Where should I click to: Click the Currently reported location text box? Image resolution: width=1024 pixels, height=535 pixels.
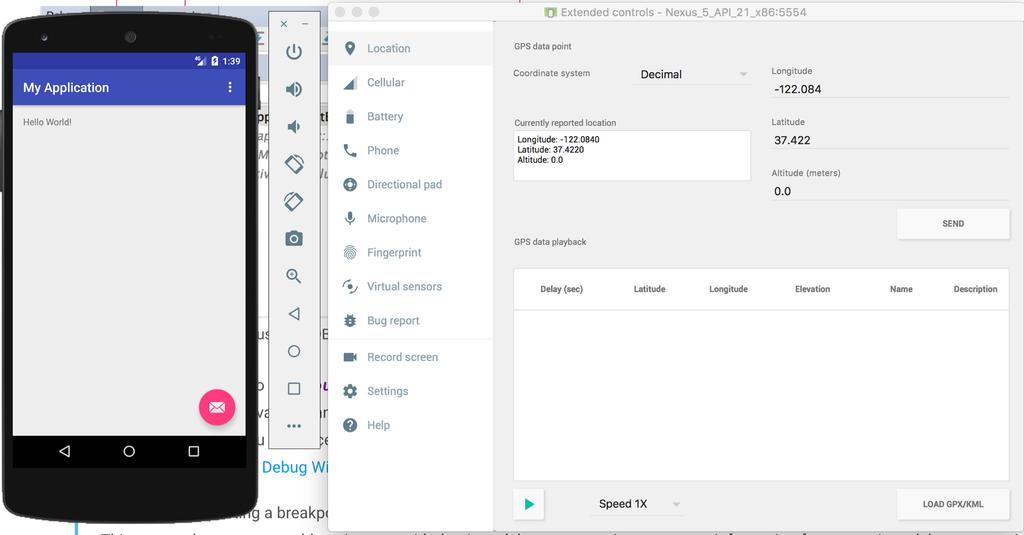click(632, 155)
